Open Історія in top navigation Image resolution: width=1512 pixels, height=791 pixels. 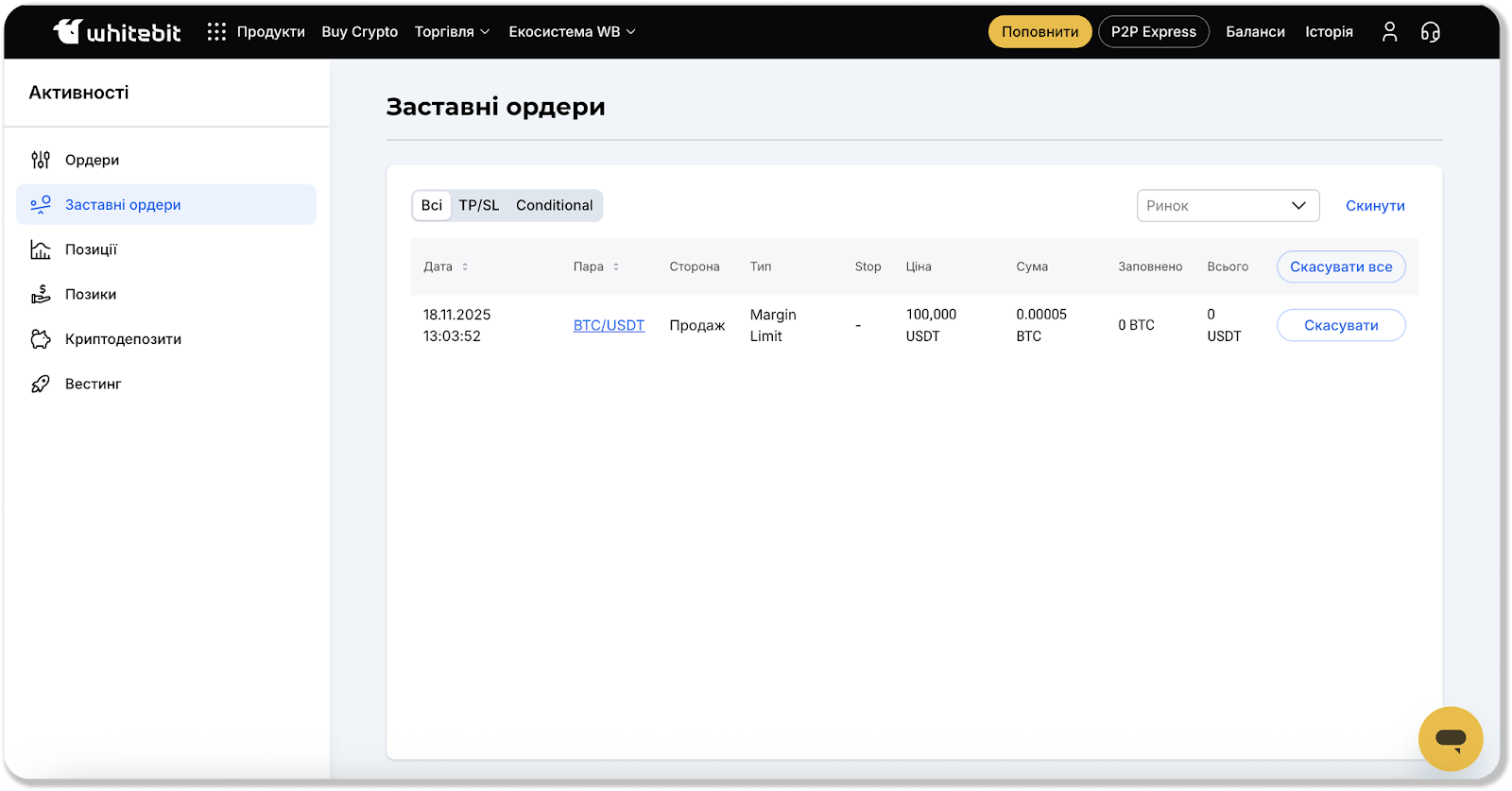point(1329,32)
